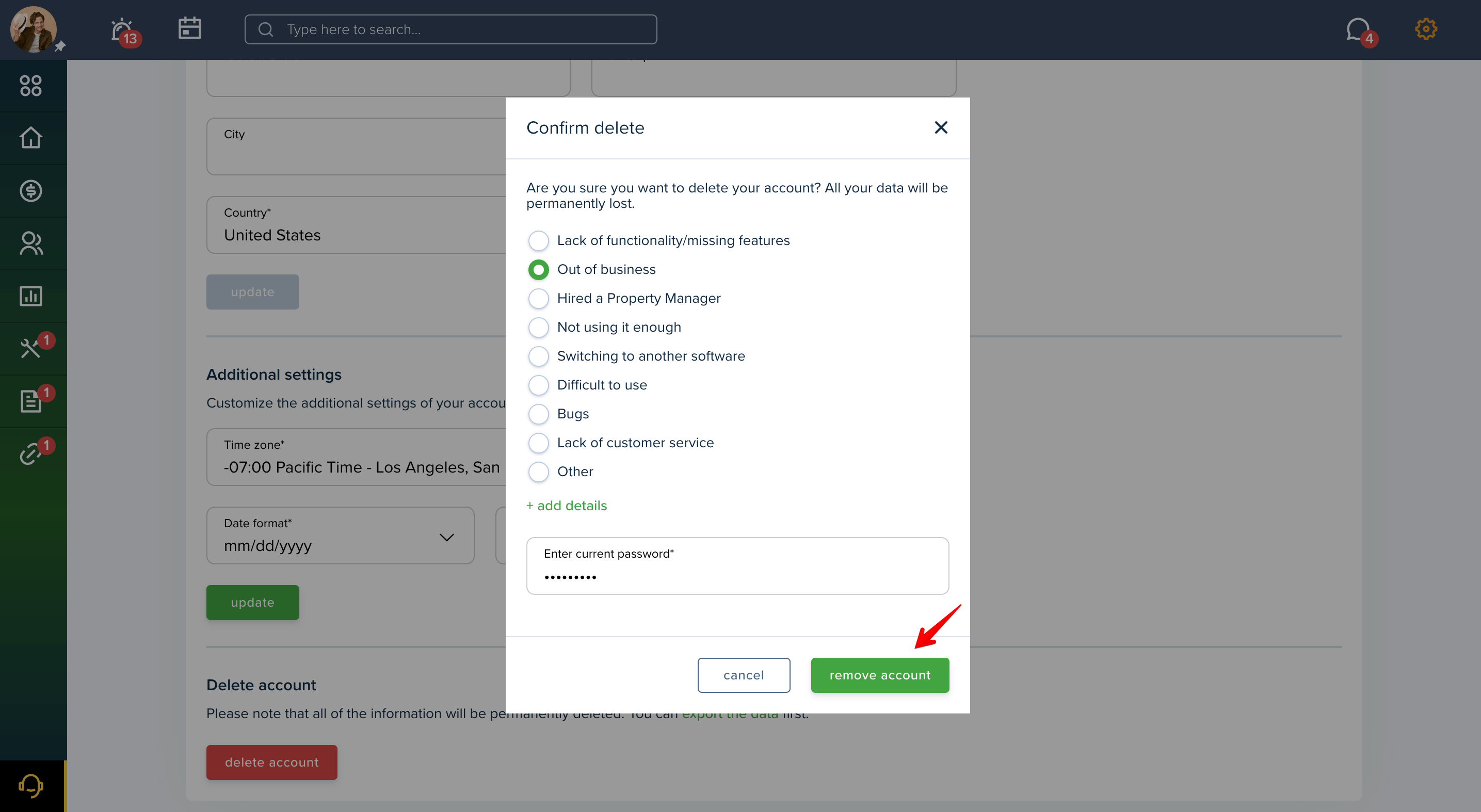
Task: Focus the top search box
Action: pyautogui.click(x=450, y=29)
